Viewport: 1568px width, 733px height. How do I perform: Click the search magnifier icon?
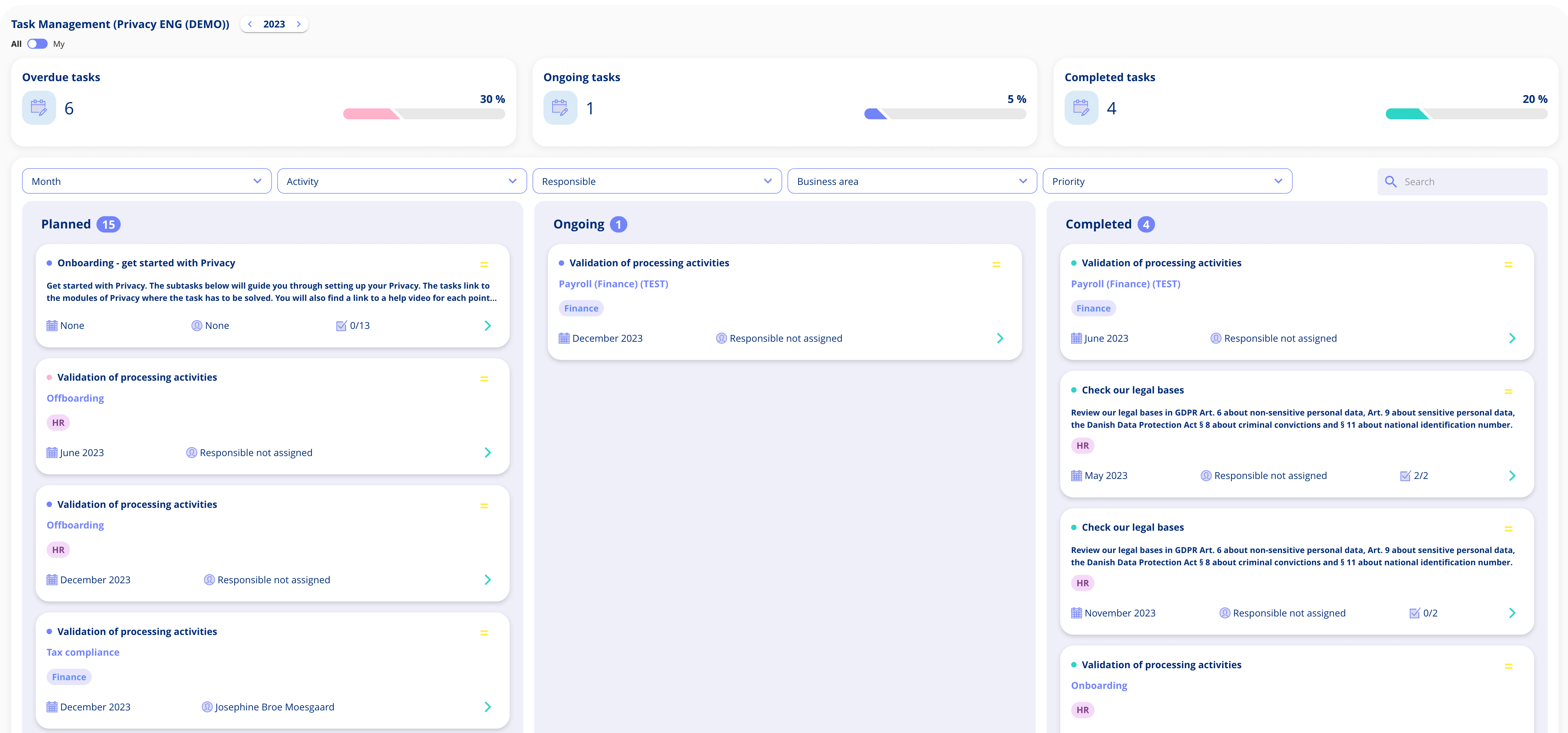pos(1391,181)
